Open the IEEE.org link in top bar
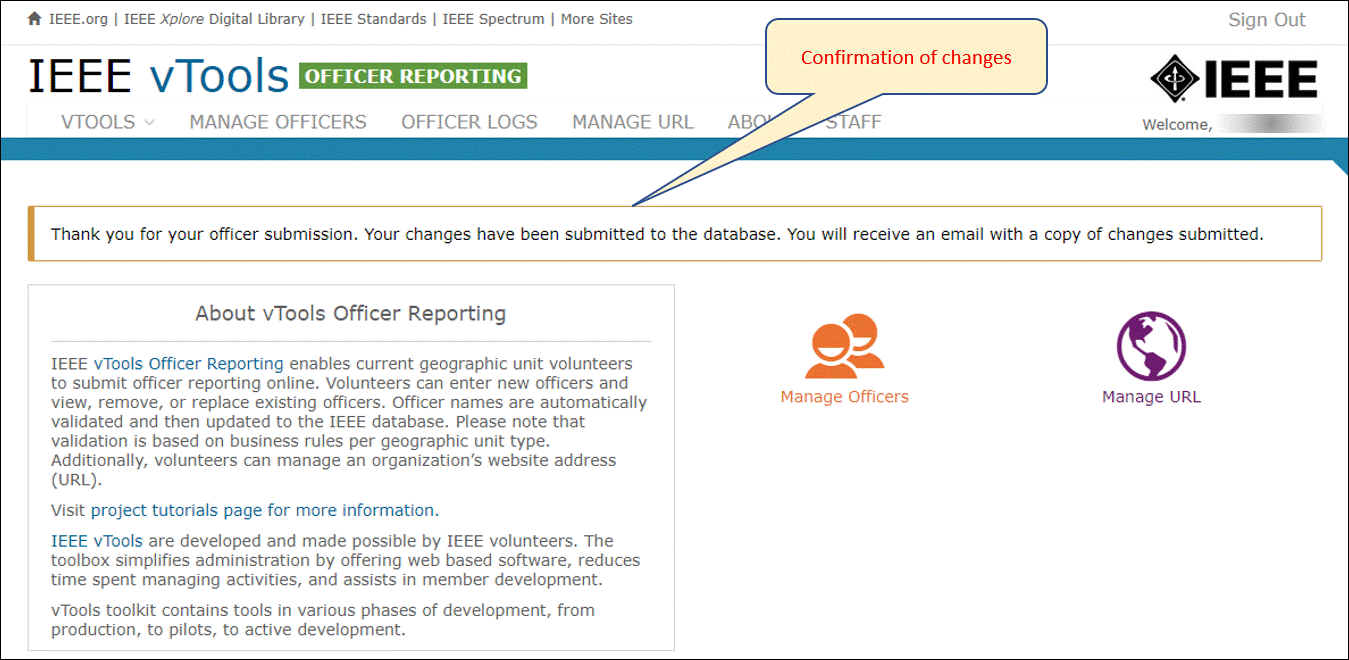 [x=78, y=19]
